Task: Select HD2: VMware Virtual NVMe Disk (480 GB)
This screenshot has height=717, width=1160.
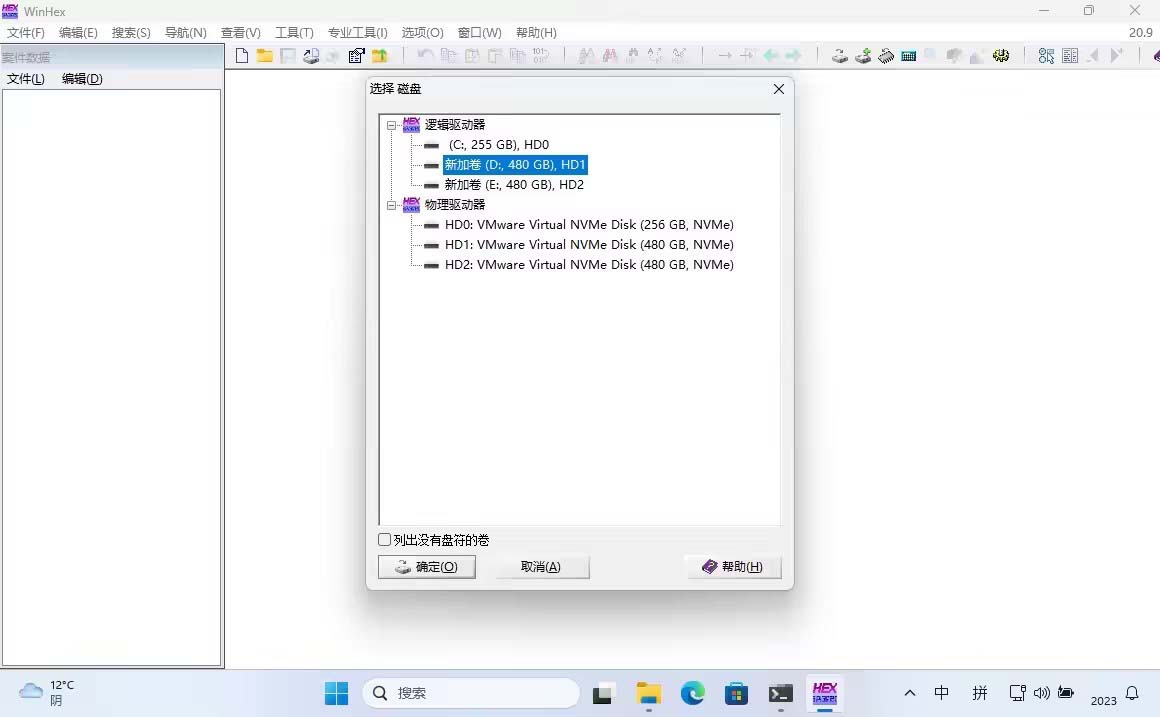Action: (x=589, y=265)
